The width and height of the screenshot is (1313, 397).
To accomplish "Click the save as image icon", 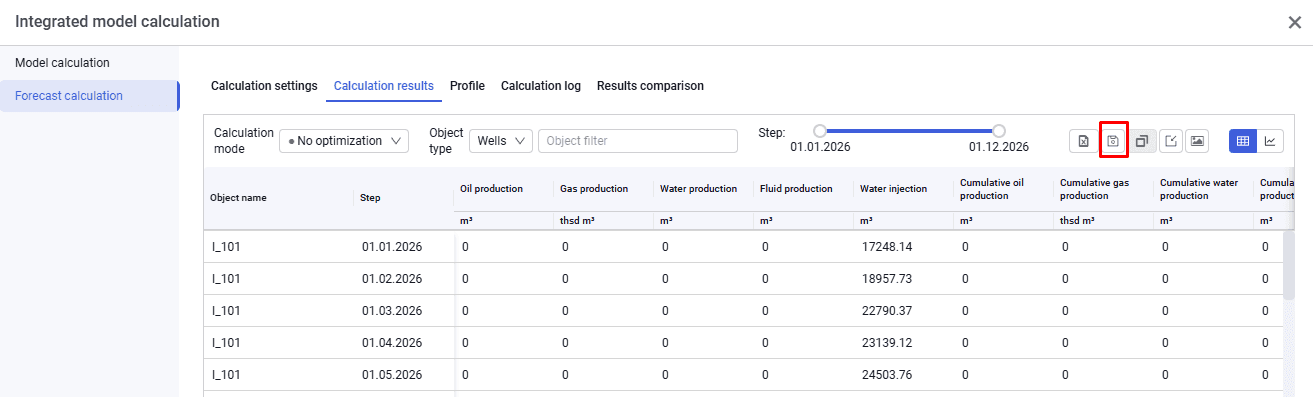I will click(1197, 141).
